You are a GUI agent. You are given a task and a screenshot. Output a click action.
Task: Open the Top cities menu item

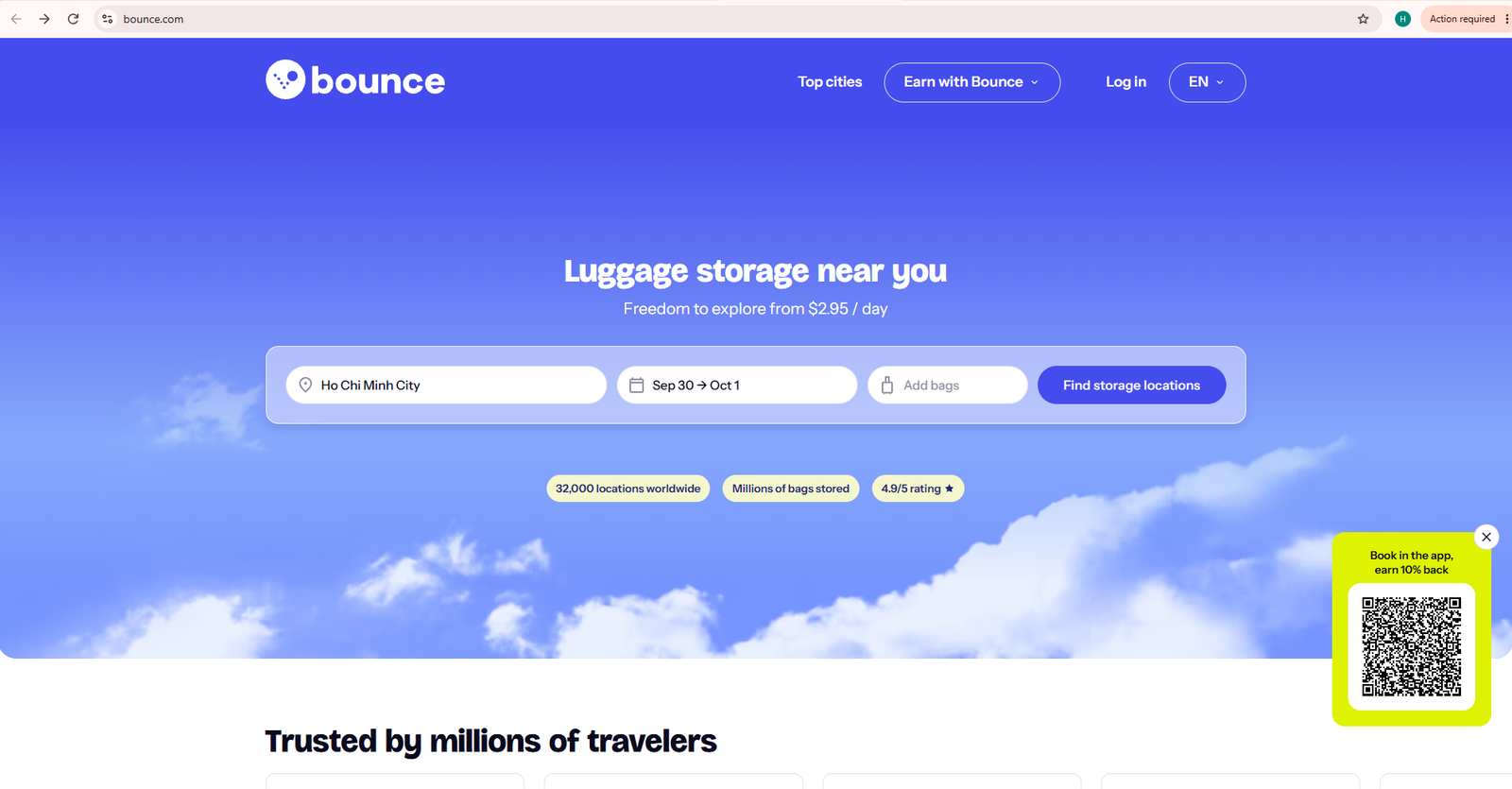[x=830, y=82]
